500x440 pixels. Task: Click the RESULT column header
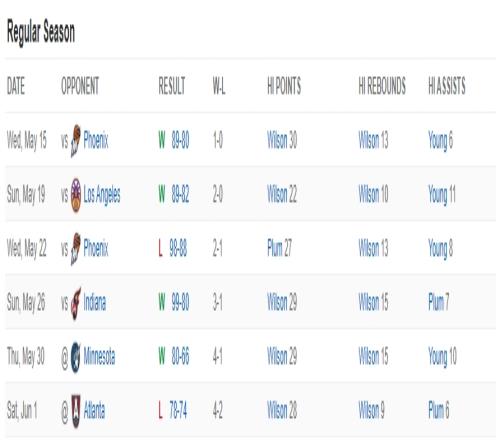(172, 86)
